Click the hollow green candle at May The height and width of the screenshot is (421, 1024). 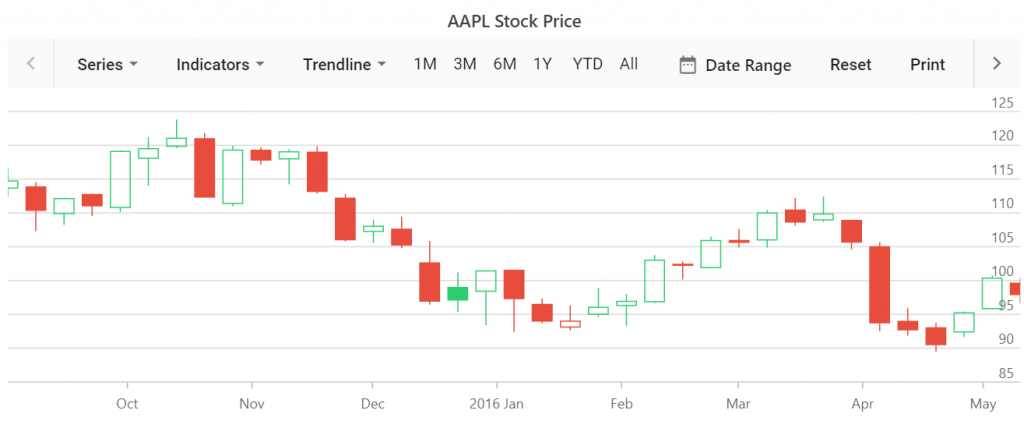pos(992,293)
